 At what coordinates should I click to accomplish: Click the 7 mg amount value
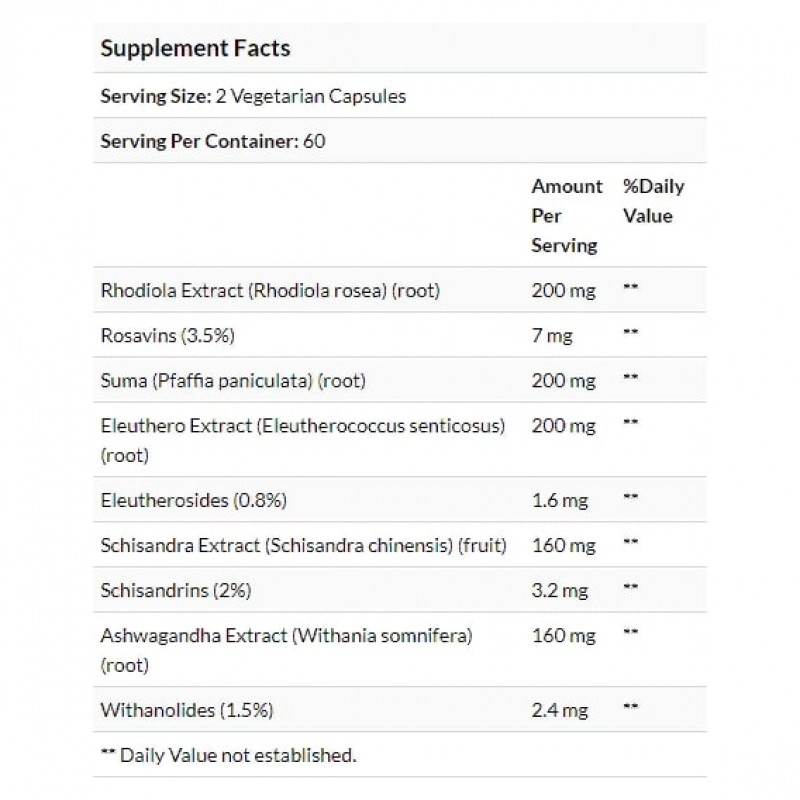pyautogui.click(x=552, y=336)
